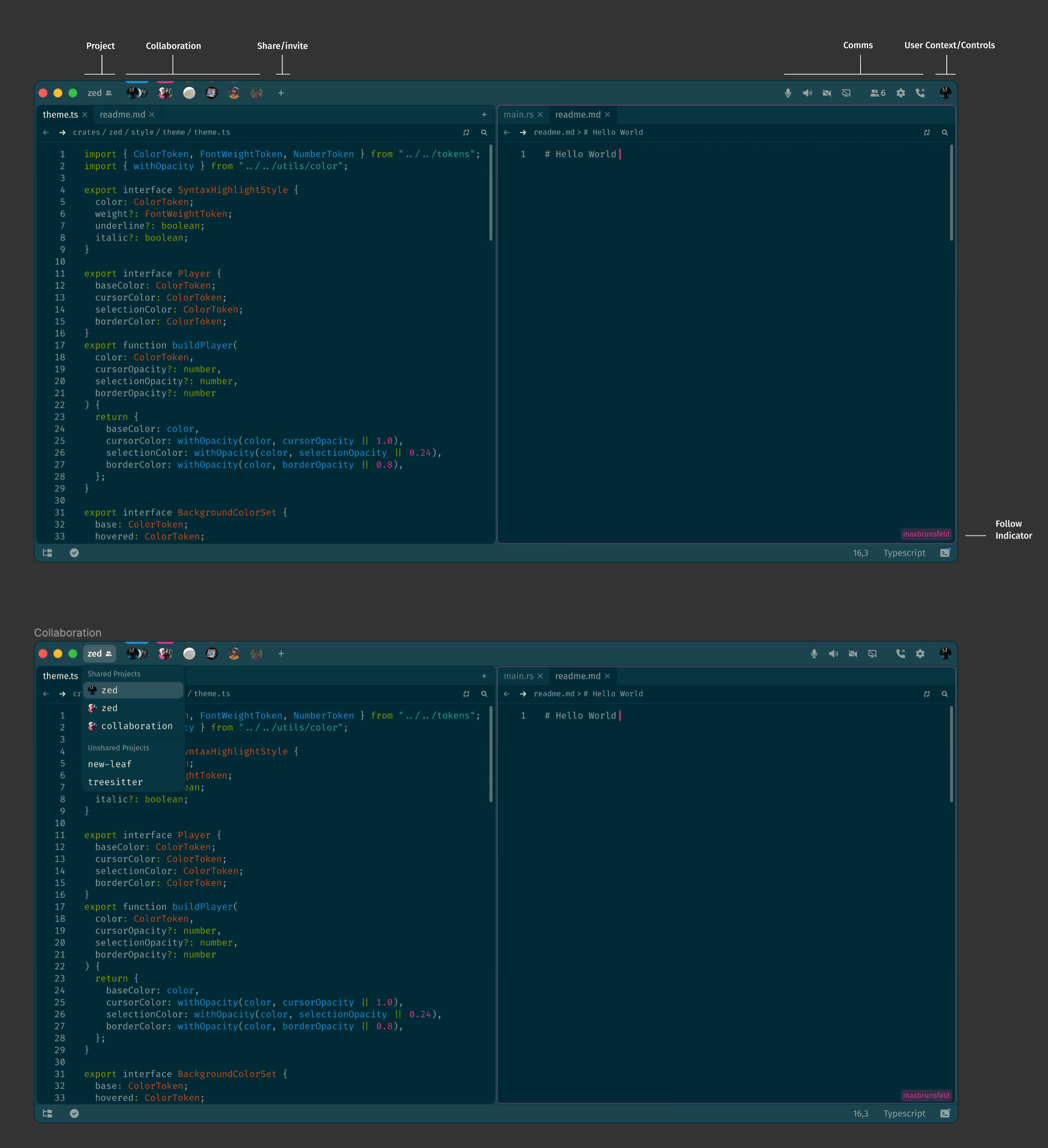Open the Typescript language selector
This screenshot has width=1048, height=1148.
click(x=904, y=552)
